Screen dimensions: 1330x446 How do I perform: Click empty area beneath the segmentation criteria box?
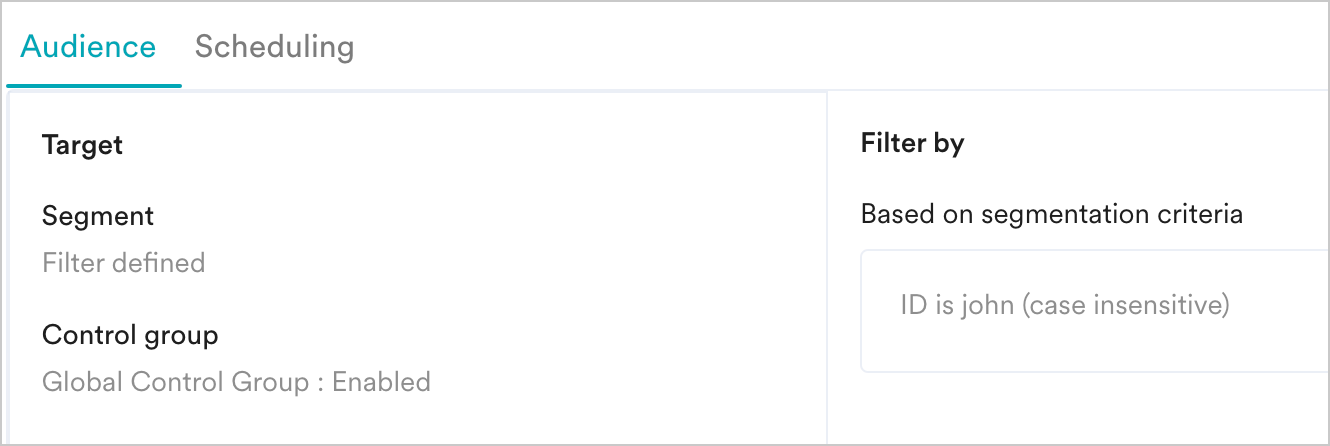tap(1090, 410)
